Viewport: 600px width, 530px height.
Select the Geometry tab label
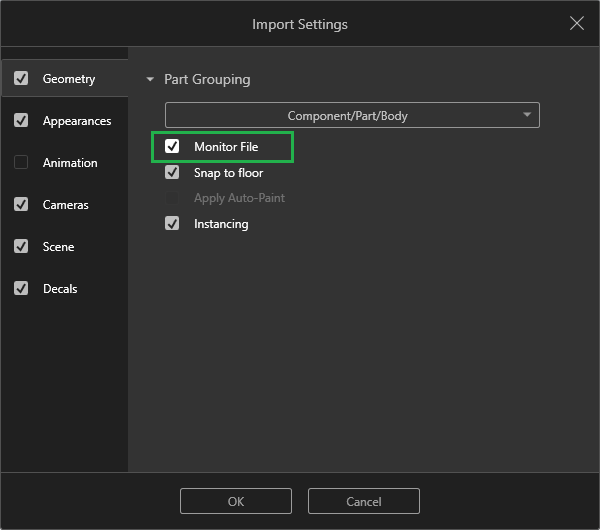click(69, 79)
